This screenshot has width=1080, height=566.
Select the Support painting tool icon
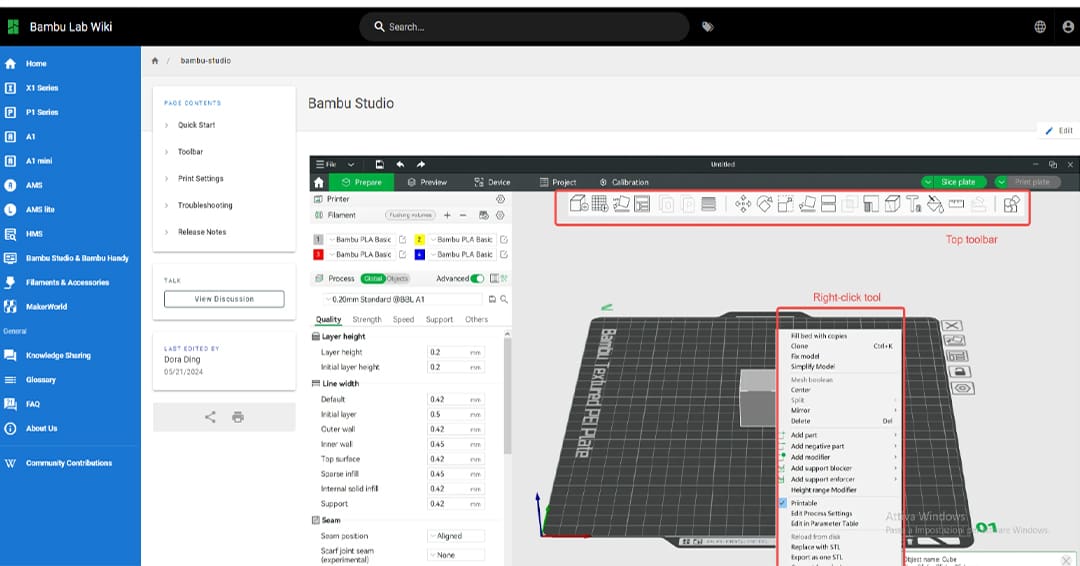[x=871, y=204]
